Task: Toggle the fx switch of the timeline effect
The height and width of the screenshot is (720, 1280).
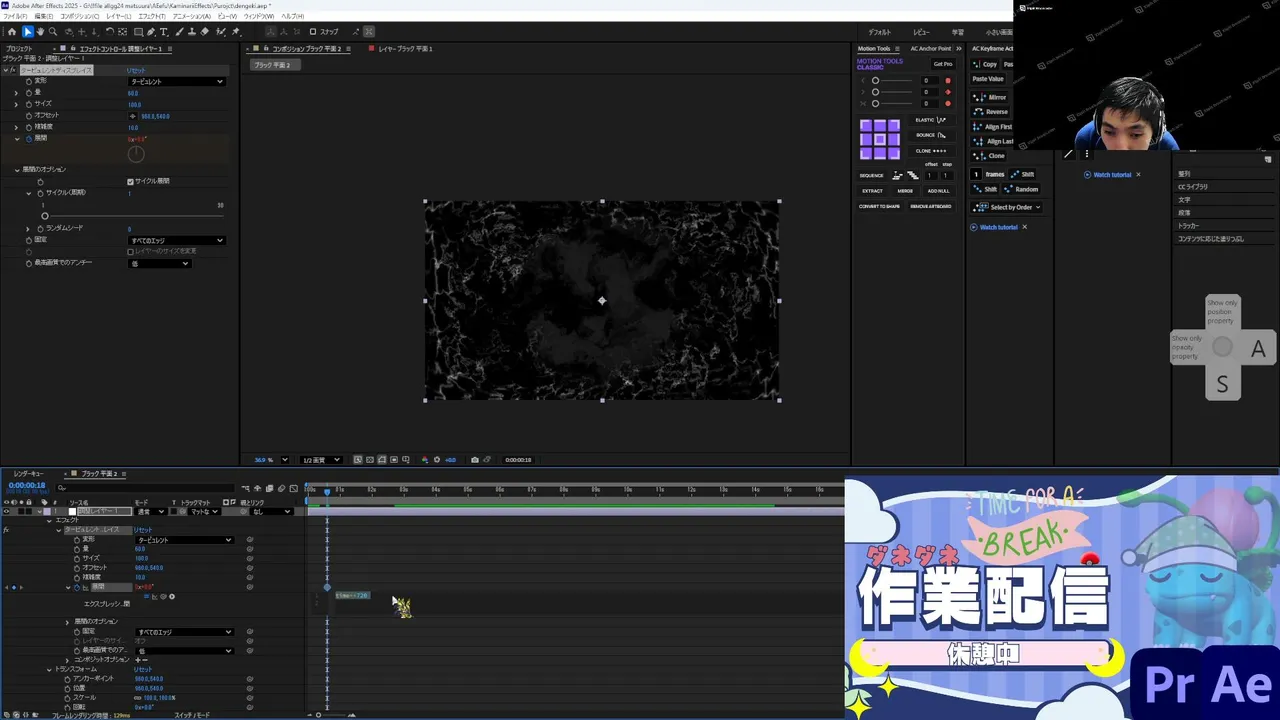Action: (x=6, y=530)
